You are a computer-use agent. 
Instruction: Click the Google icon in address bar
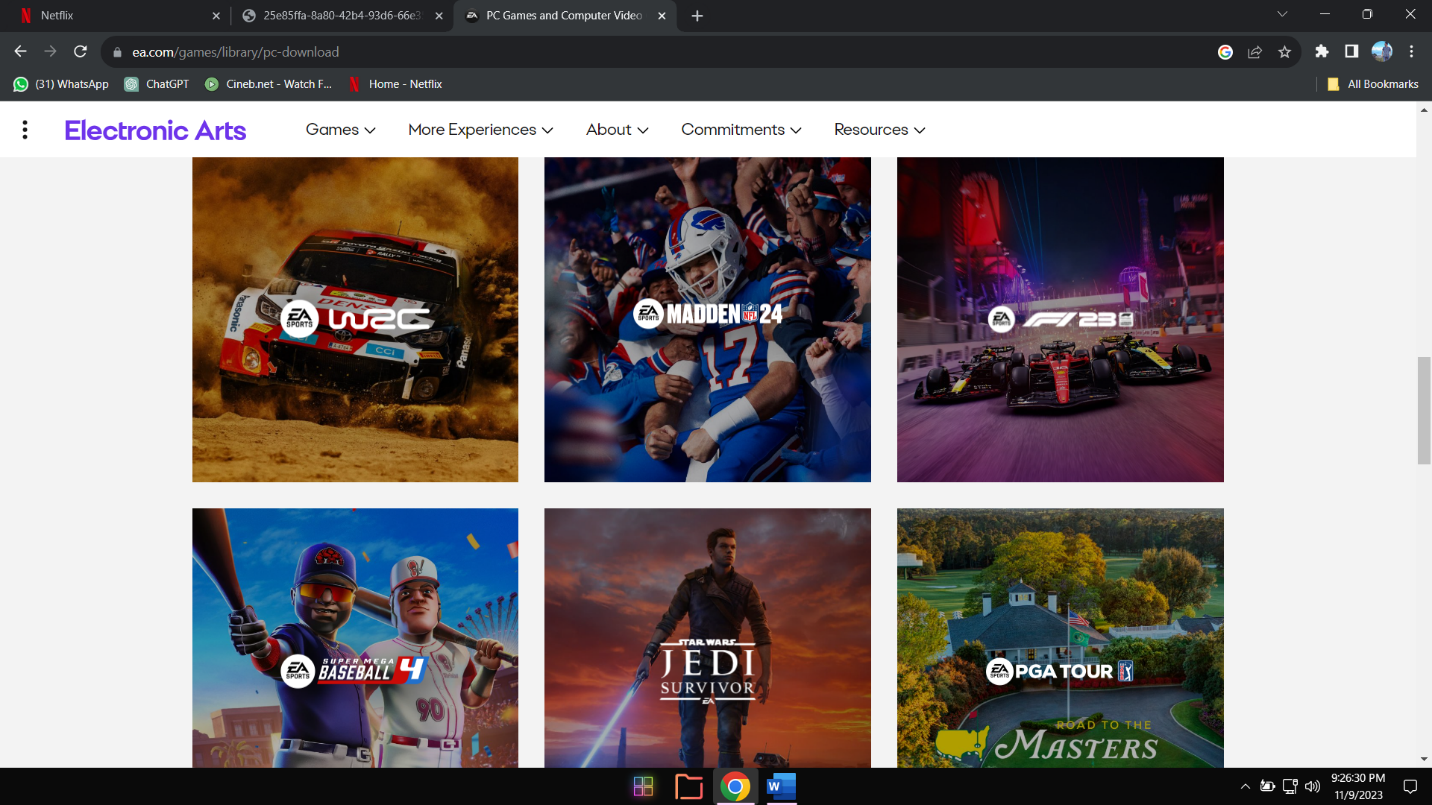(x=1225, y=52)
